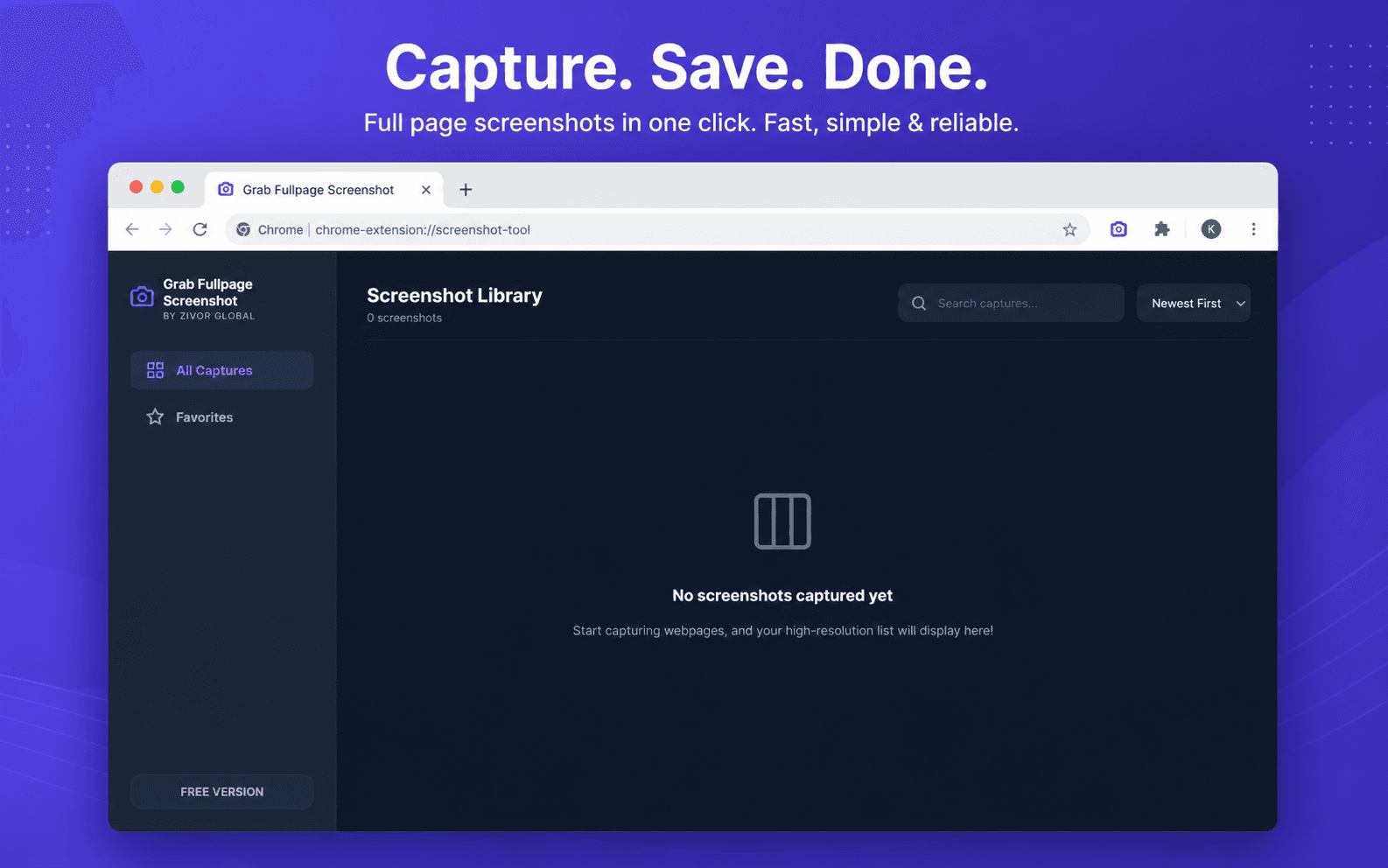The image size is (1388, 868).
Task: Bookmark page with the star icon
Action: 1069,229
